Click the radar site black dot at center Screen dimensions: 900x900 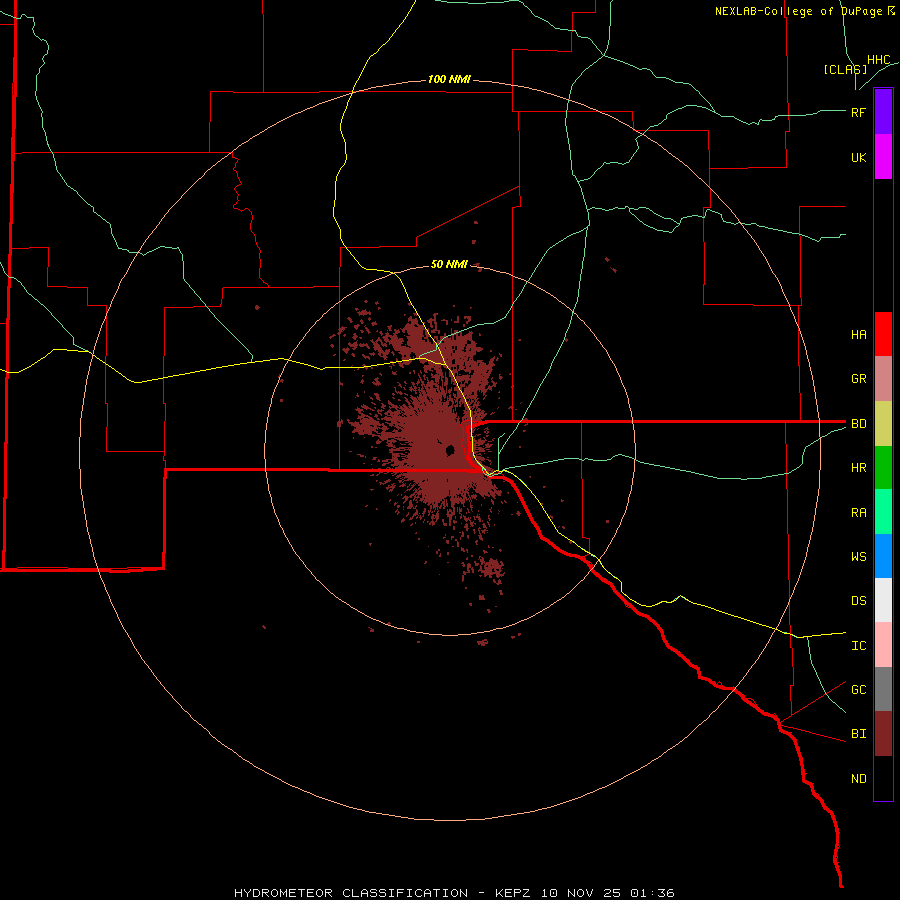click(451, 450)
